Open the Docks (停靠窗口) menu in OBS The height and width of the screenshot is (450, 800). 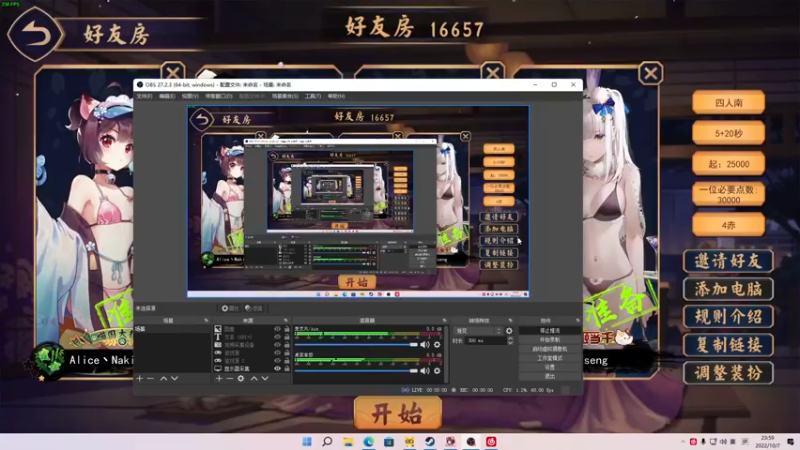point(219,96)
